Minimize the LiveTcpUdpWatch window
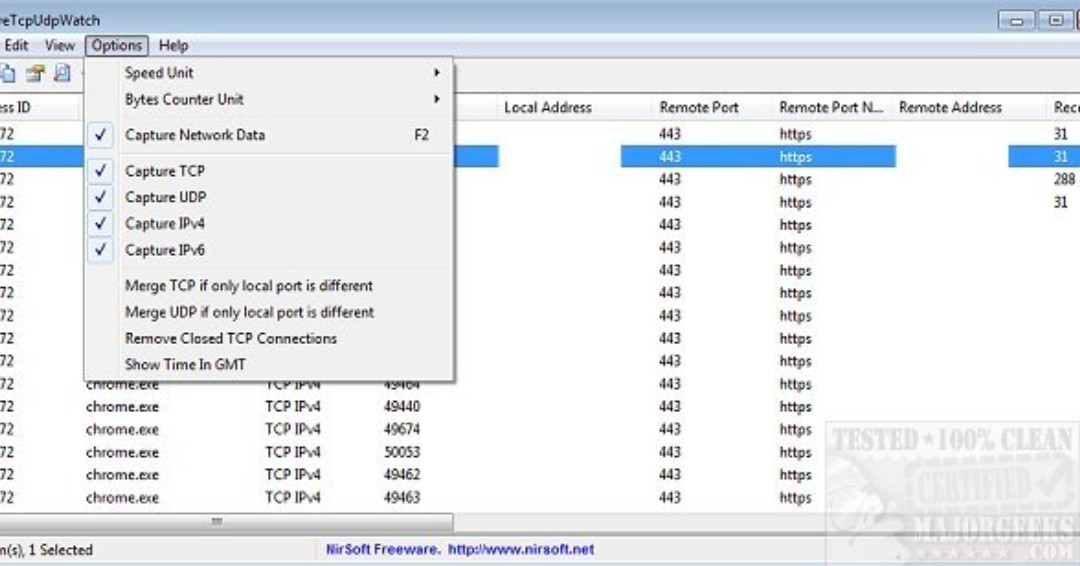 click(x=1017, y=21)
